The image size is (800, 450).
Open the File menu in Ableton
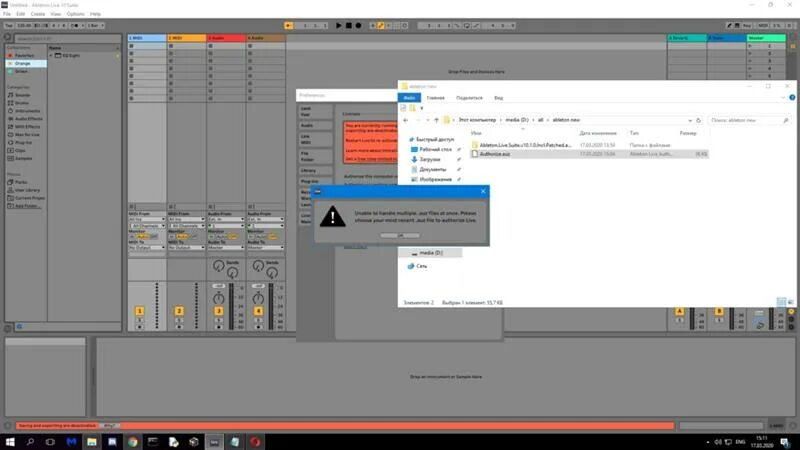coord(7,14)
